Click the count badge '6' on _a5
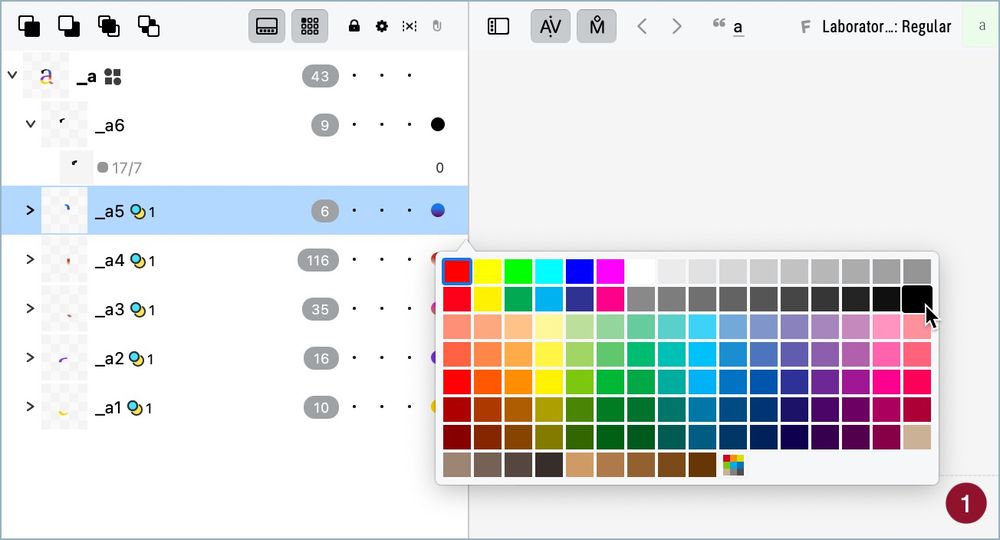This screenshot has width=1000, height=540. pos(325,211)
